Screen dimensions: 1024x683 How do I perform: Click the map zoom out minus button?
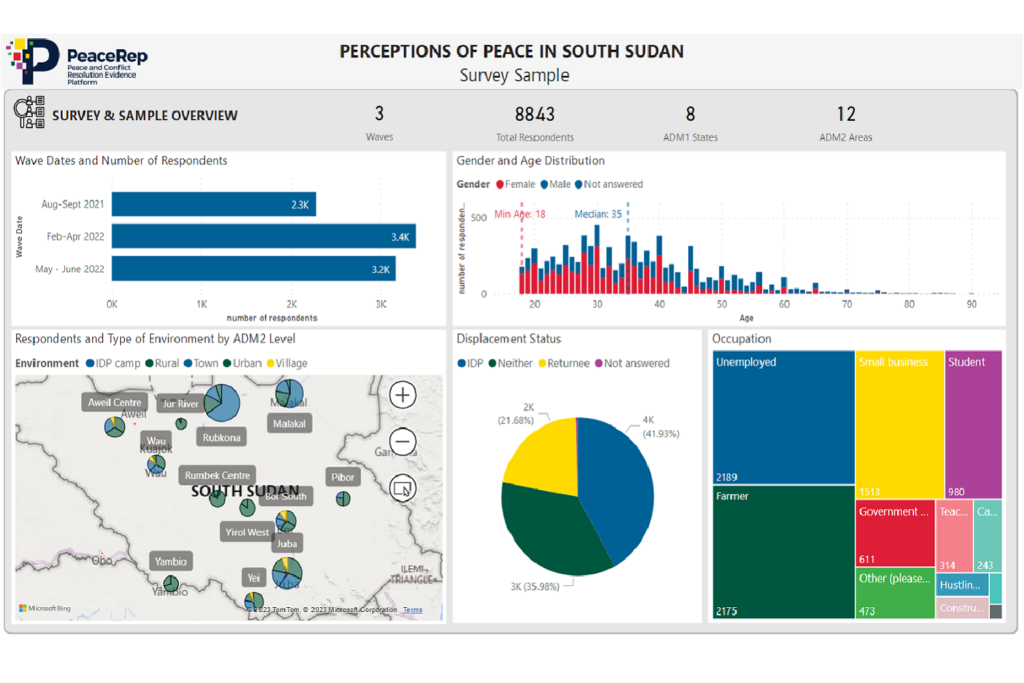click(402, 441)
